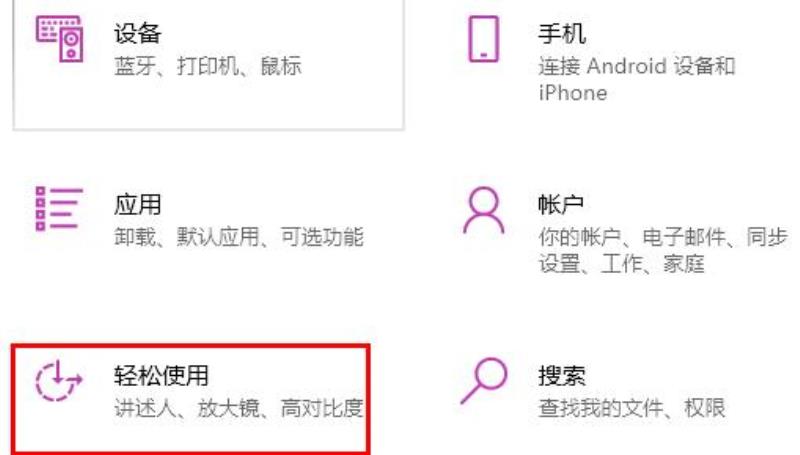The image size is (800, 455).
Task: Select the 应用 heading
Action: 137,205
